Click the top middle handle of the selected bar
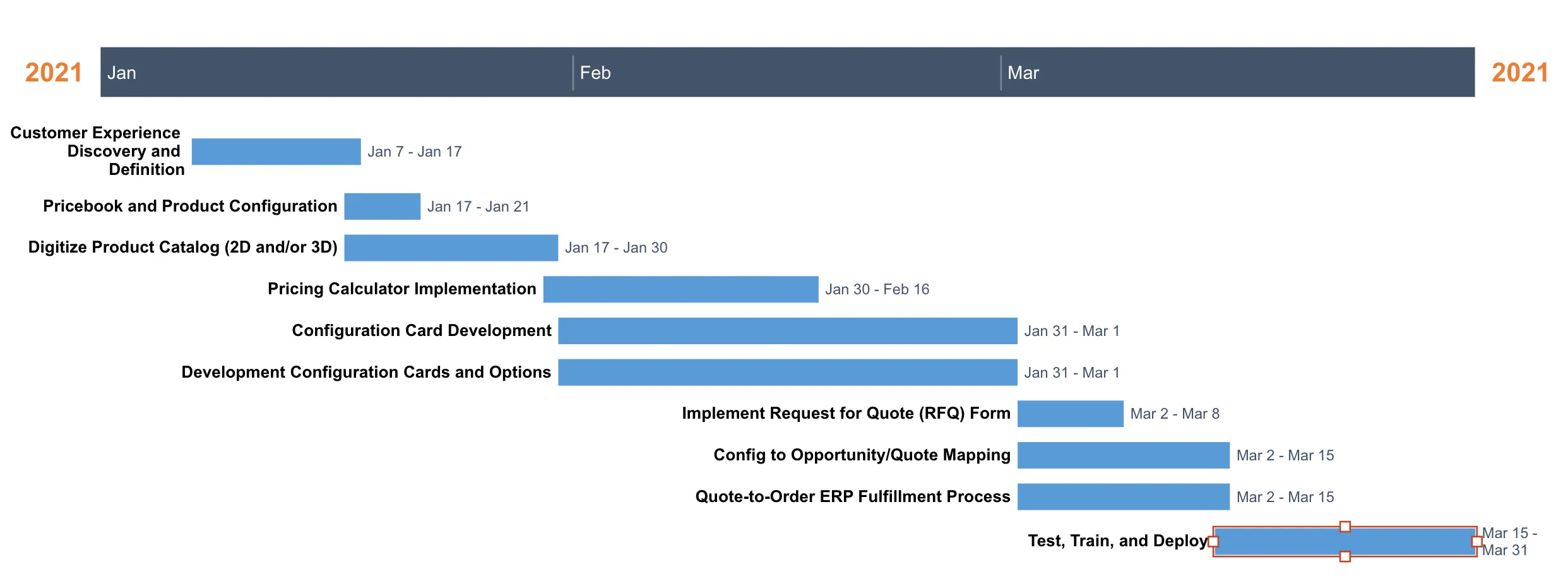This screenshot has height=581, width=1568. [1345, 527]
